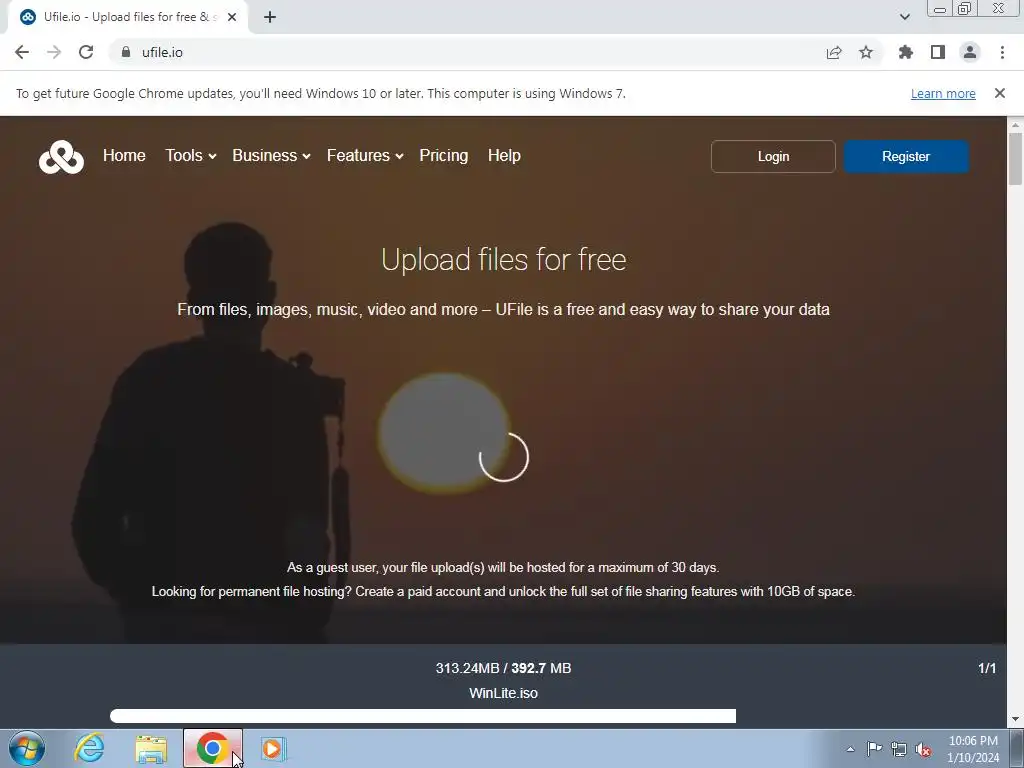Click the permanent file hosting paid account text
The height and width of the screenshot is (768, 1024).
coord(504,592)
